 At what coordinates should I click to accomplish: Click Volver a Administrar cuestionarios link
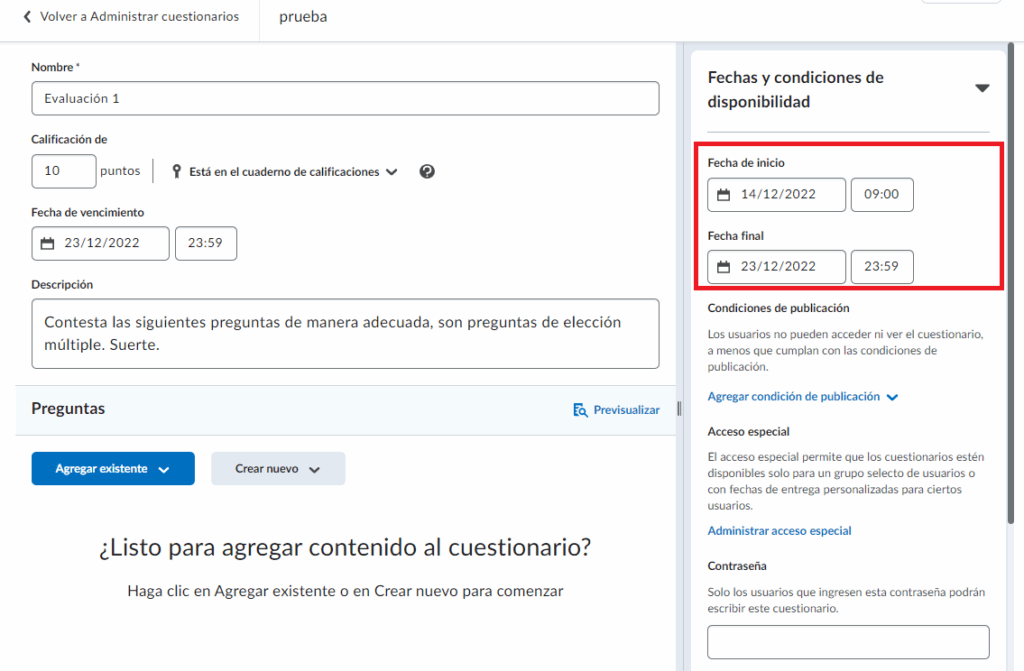[x=139, y=17]
